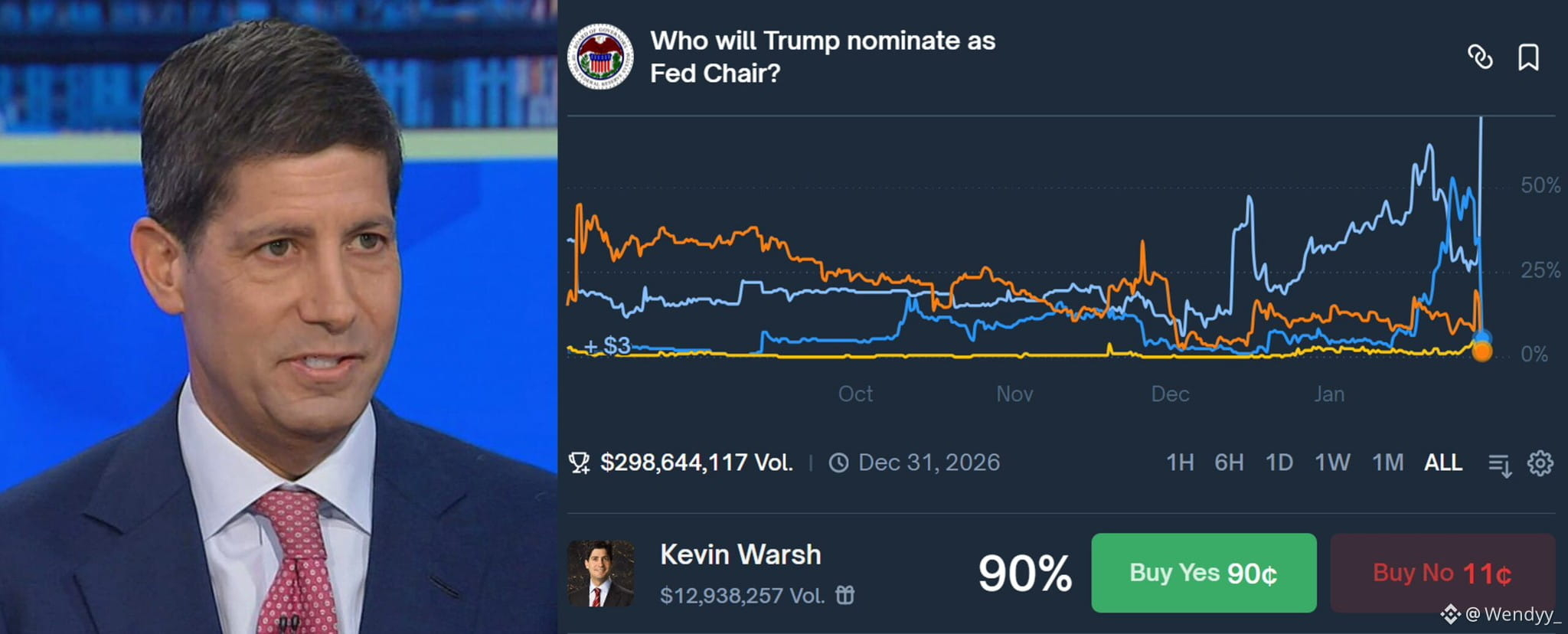Image resolution: width=1568 pixels, height=634 pixels.
Task: Bookmark the Fed Chair market
Action: [x=1528, y=57]
